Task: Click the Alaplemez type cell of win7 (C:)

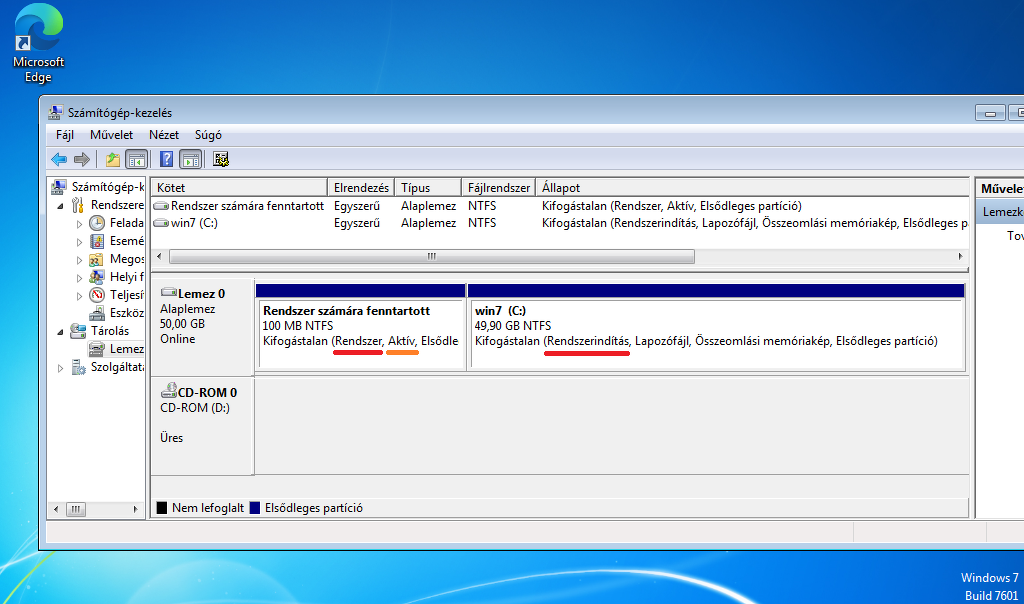Action: point(428,223)
